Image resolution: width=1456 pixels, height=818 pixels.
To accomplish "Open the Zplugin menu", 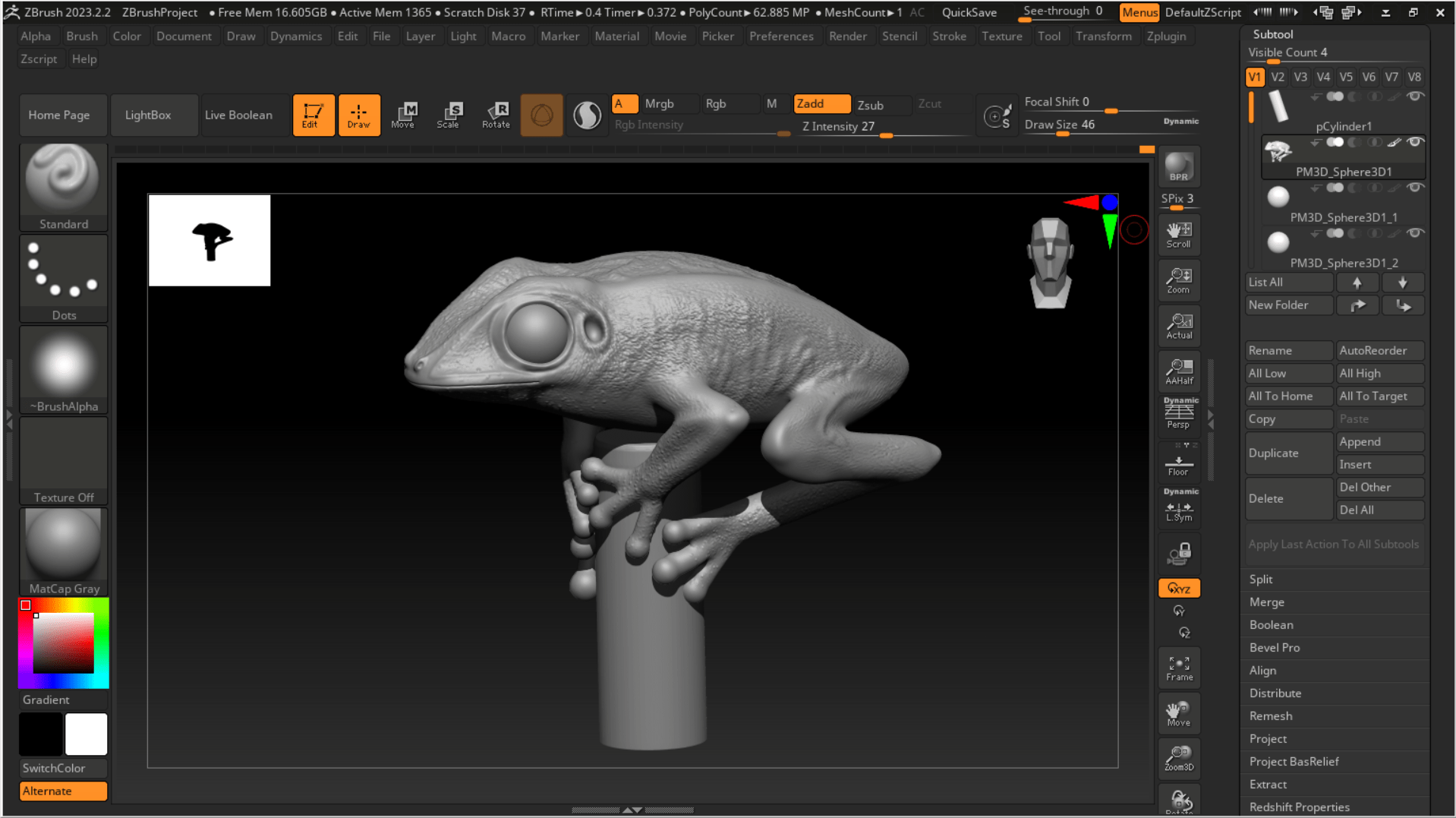I will (x=1165, y=36).
